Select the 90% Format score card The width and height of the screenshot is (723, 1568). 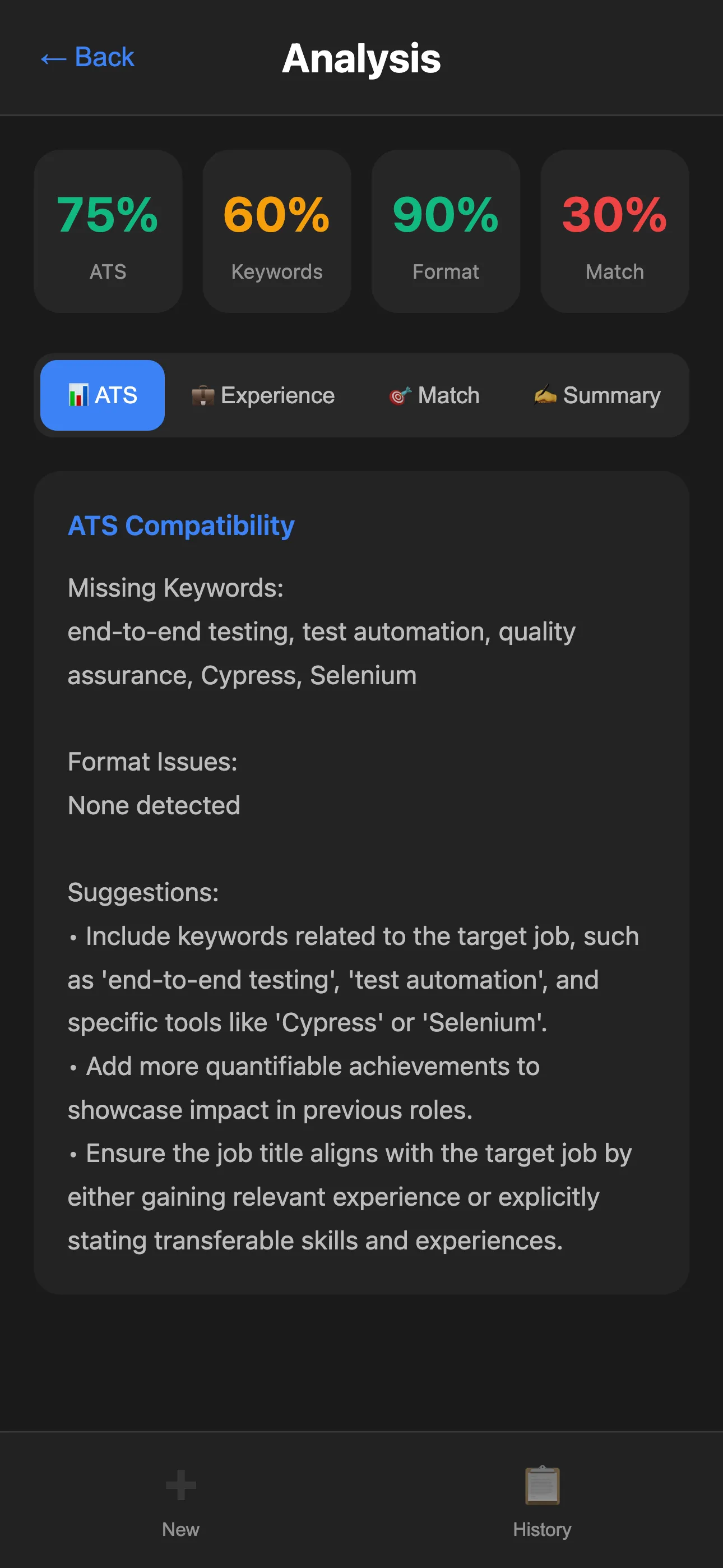(446, 231)
